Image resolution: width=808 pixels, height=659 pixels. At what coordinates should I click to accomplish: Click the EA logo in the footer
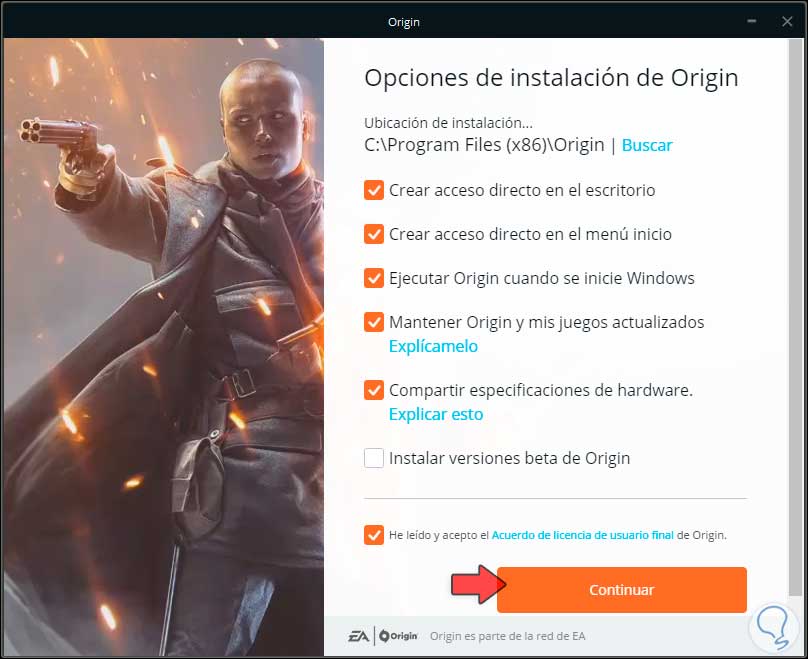click(359, 636)
